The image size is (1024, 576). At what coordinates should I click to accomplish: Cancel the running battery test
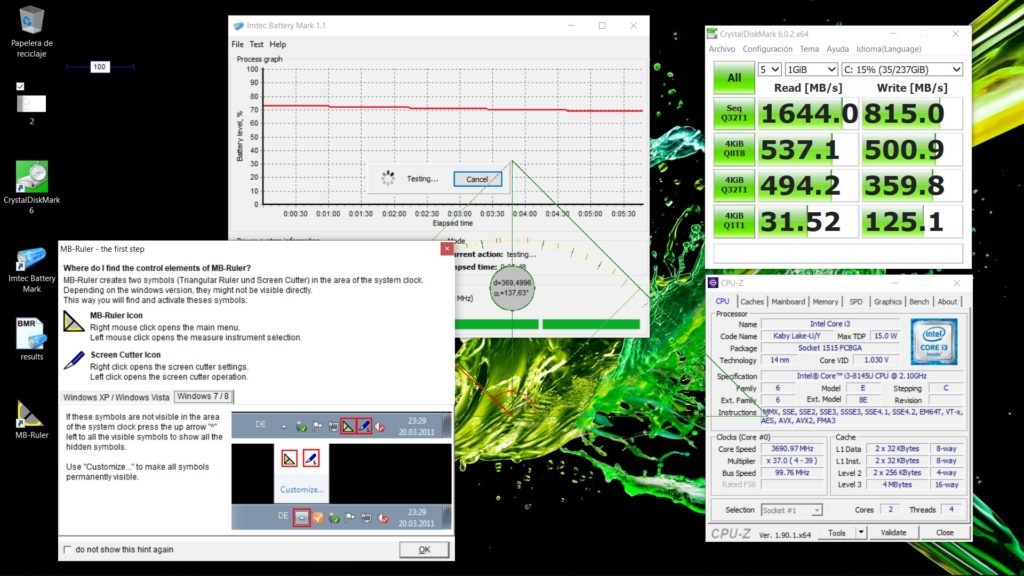(x=477, y=179)
